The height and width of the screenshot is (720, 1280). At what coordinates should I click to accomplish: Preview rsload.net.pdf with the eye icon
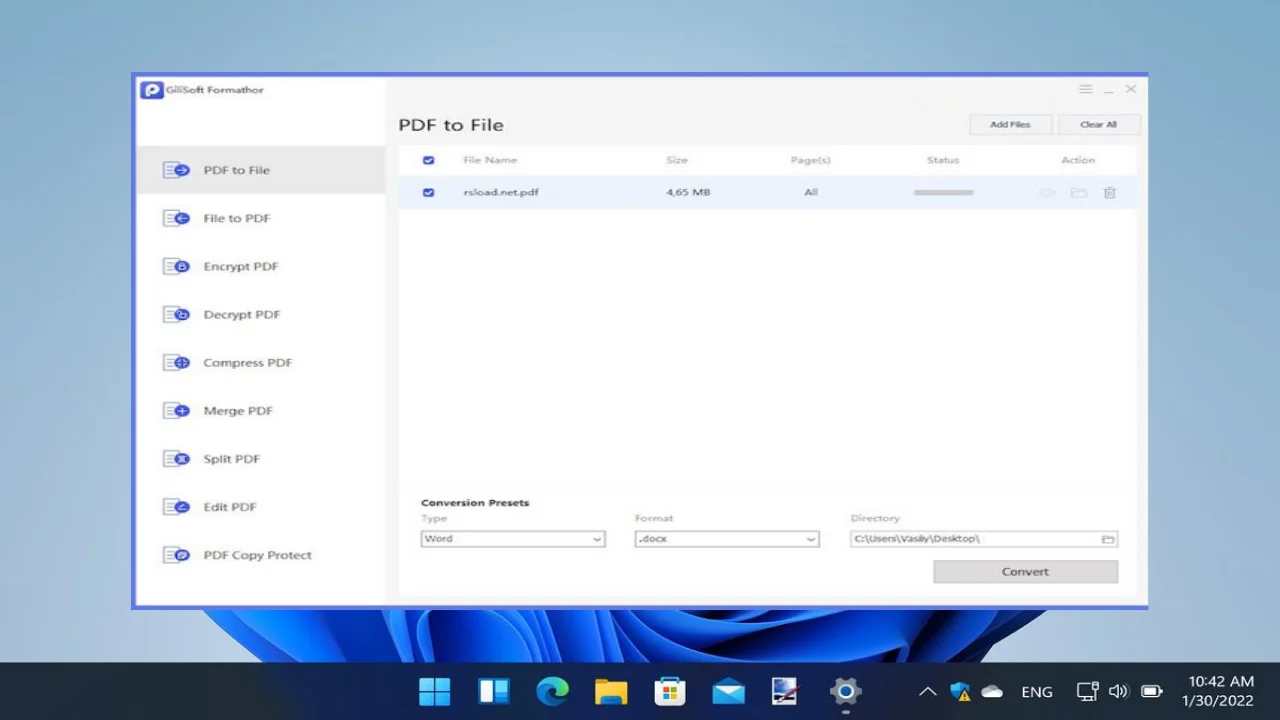pos(1048,192)
